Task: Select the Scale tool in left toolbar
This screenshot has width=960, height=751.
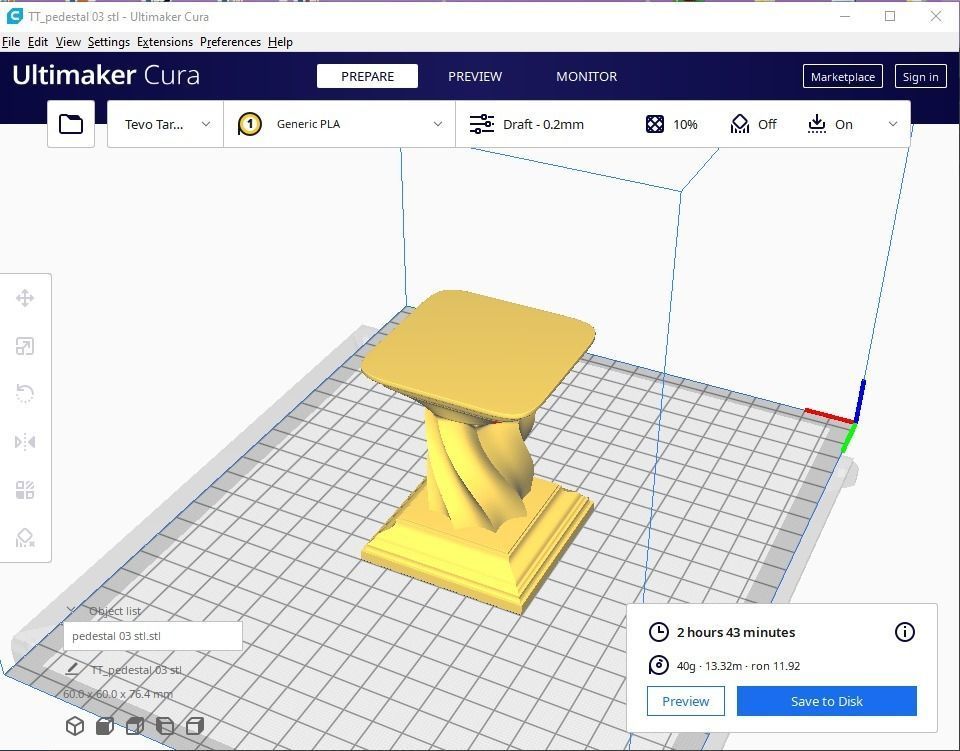Action: [x=24, y=346]
